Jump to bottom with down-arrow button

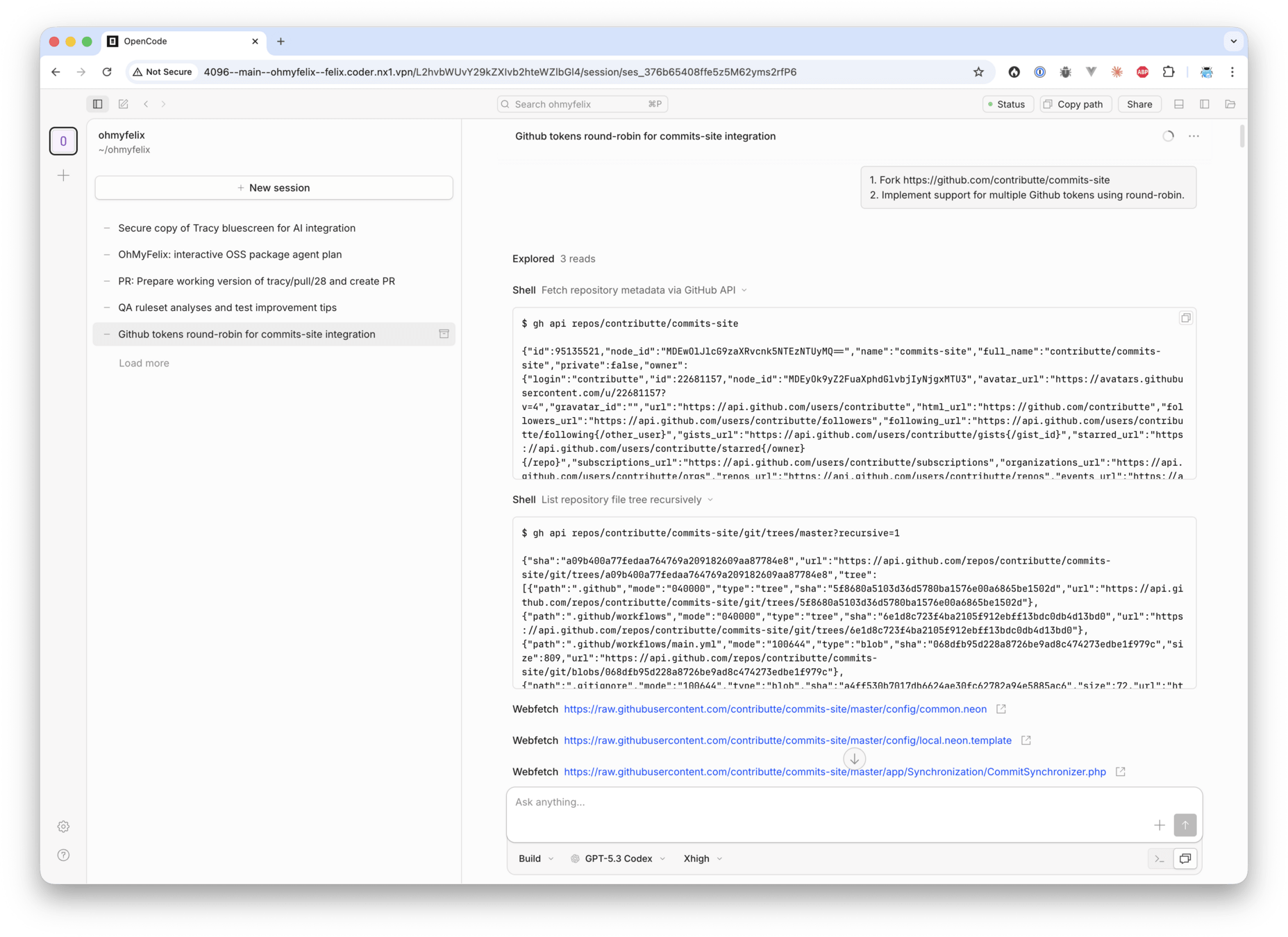click(x=855, y=759)
